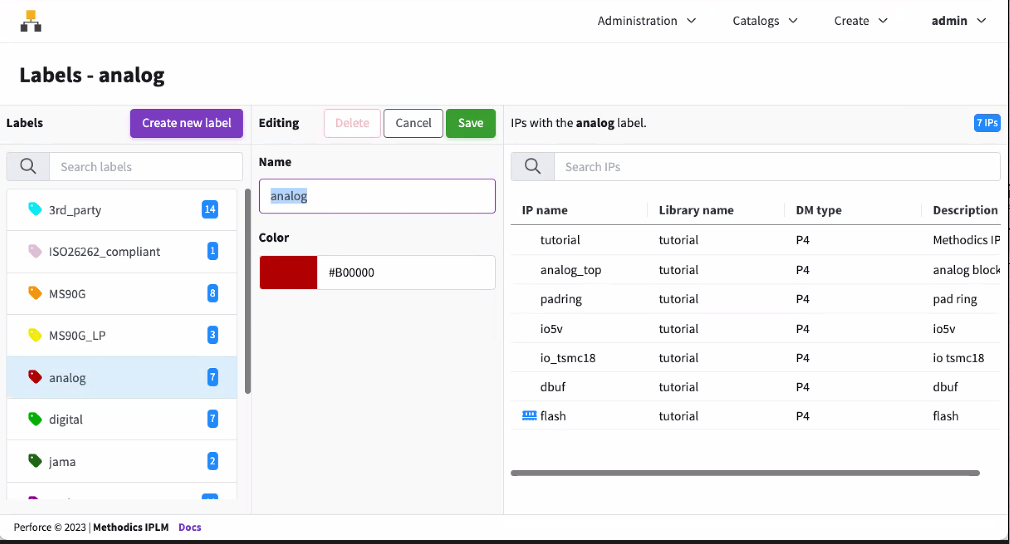Expand the Catalogs dropdown menu
This screenshot has height=544, width=1010.
click(765, 21)
